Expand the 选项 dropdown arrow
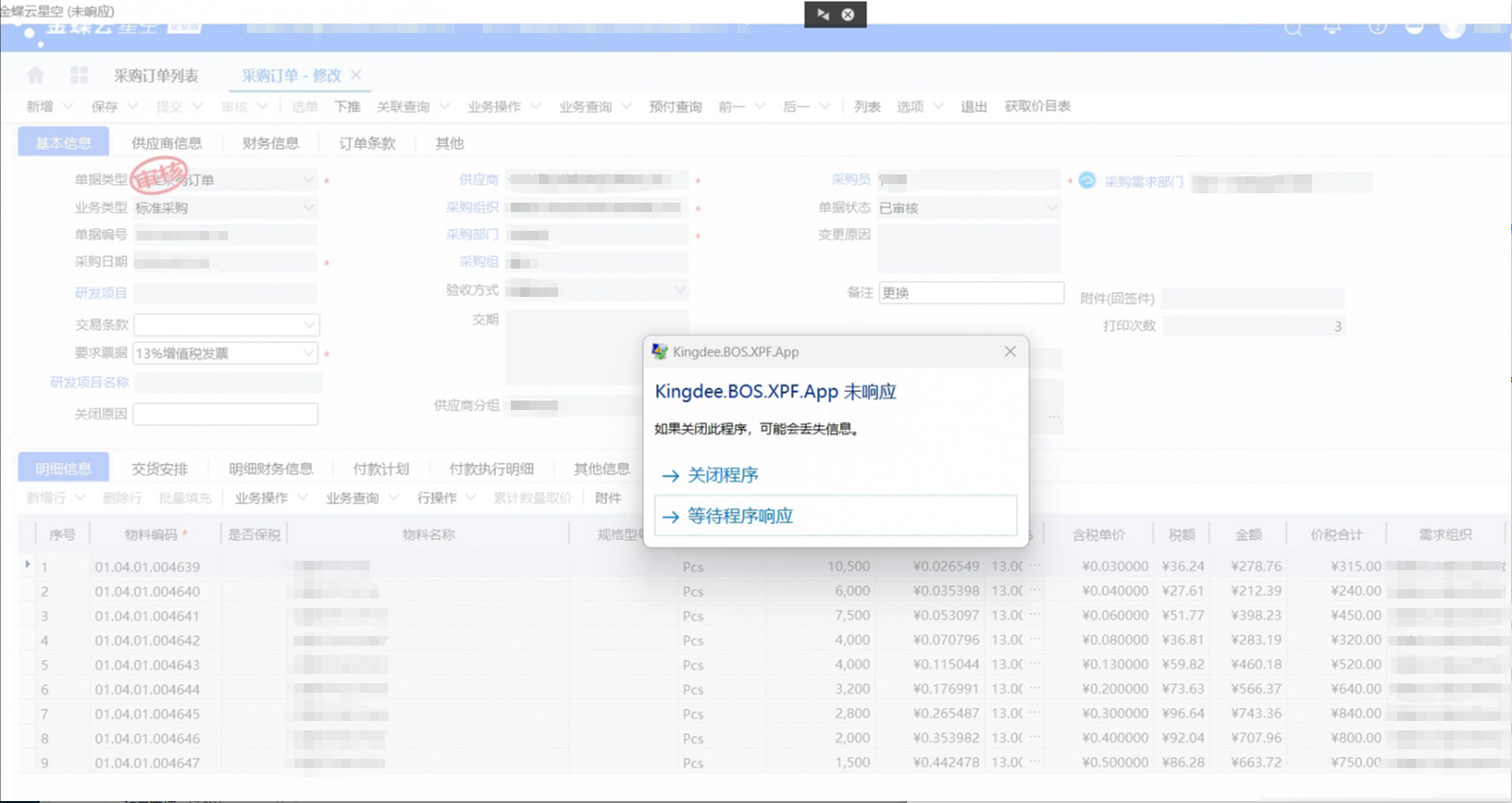Image resolution: width=1512 pixels, height=803 pixels. point(939,107)
